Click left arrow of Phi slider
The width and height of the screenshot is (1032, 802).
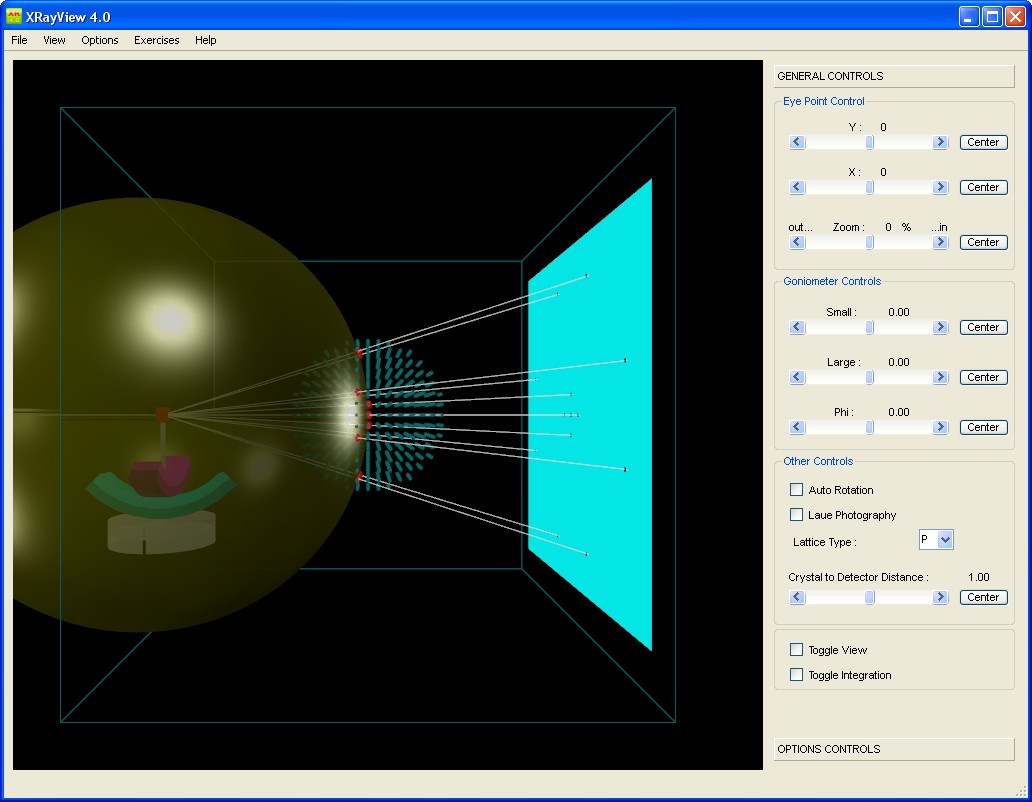[797, 427]
